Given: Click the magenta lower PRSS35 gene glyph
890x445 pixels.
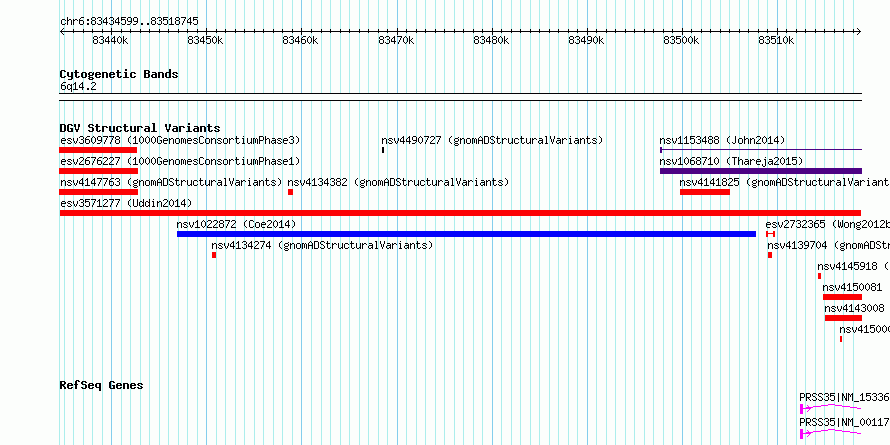Looking at the screenshot, I should click(x=831, y=434).
